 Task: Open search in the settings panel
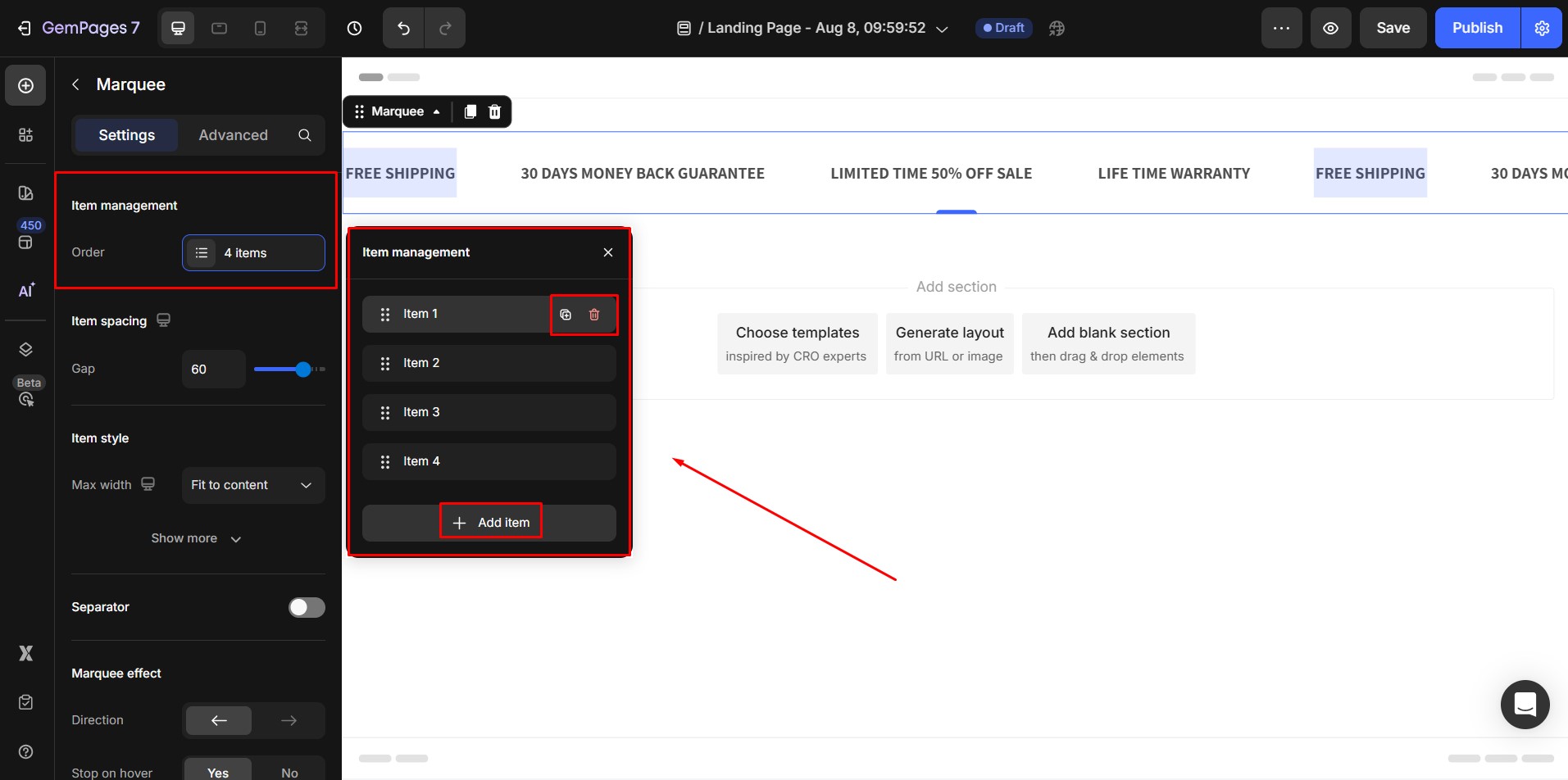click(x=305, y=135)
